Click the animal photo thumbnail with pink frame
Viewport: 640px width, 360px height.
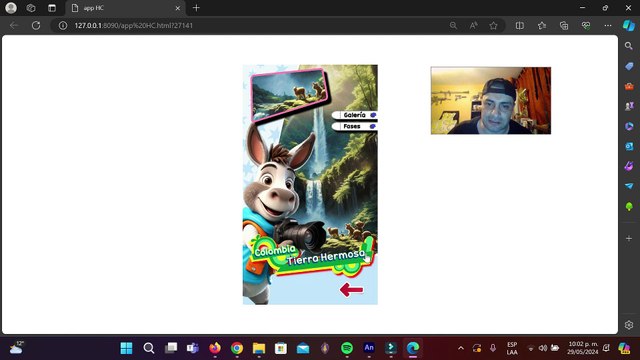pyautogui.click(x=289, y=95)
